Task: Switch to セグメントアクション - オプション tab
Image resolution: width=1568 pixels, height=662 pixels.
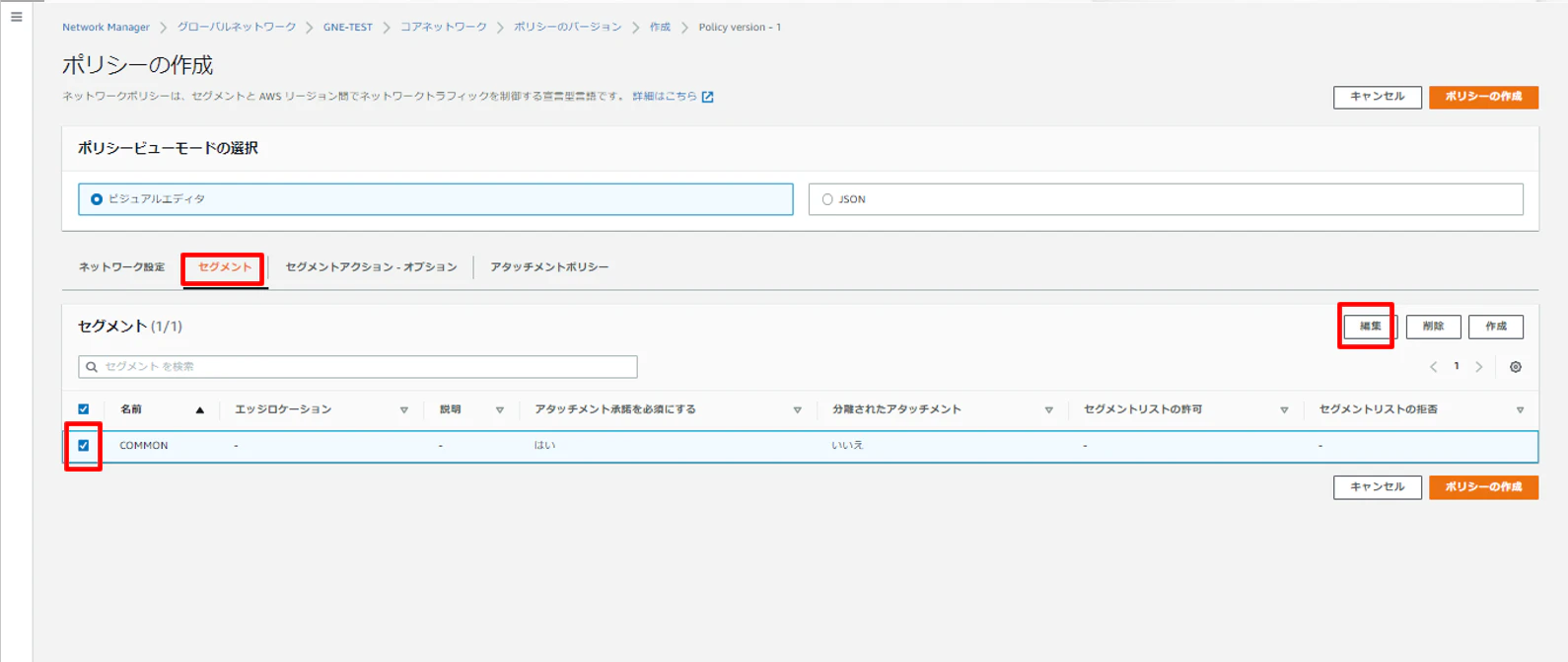Action: [x=372, y=267]
